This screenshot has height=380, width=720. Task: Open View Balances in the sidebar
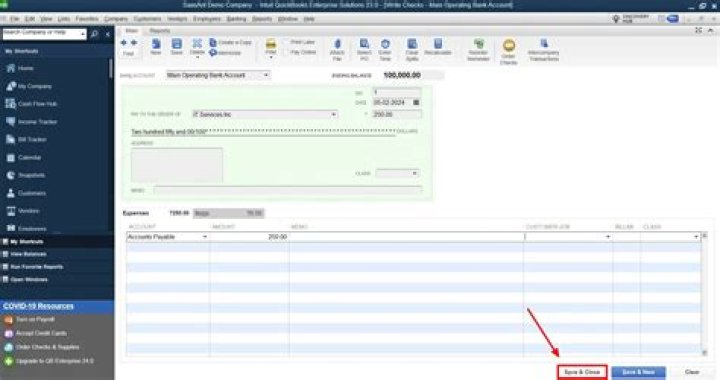click(28, 254)
